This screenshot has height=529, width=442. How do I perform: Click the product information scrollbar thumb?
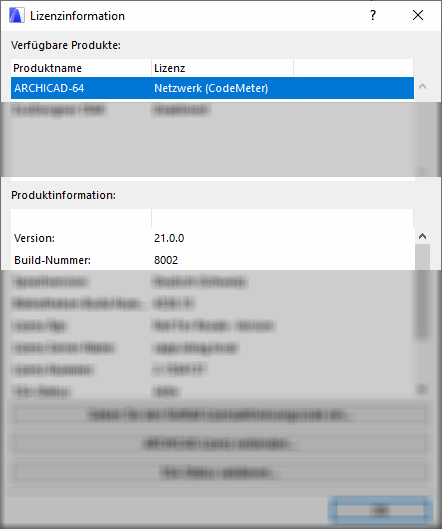[x=422, y=291]
